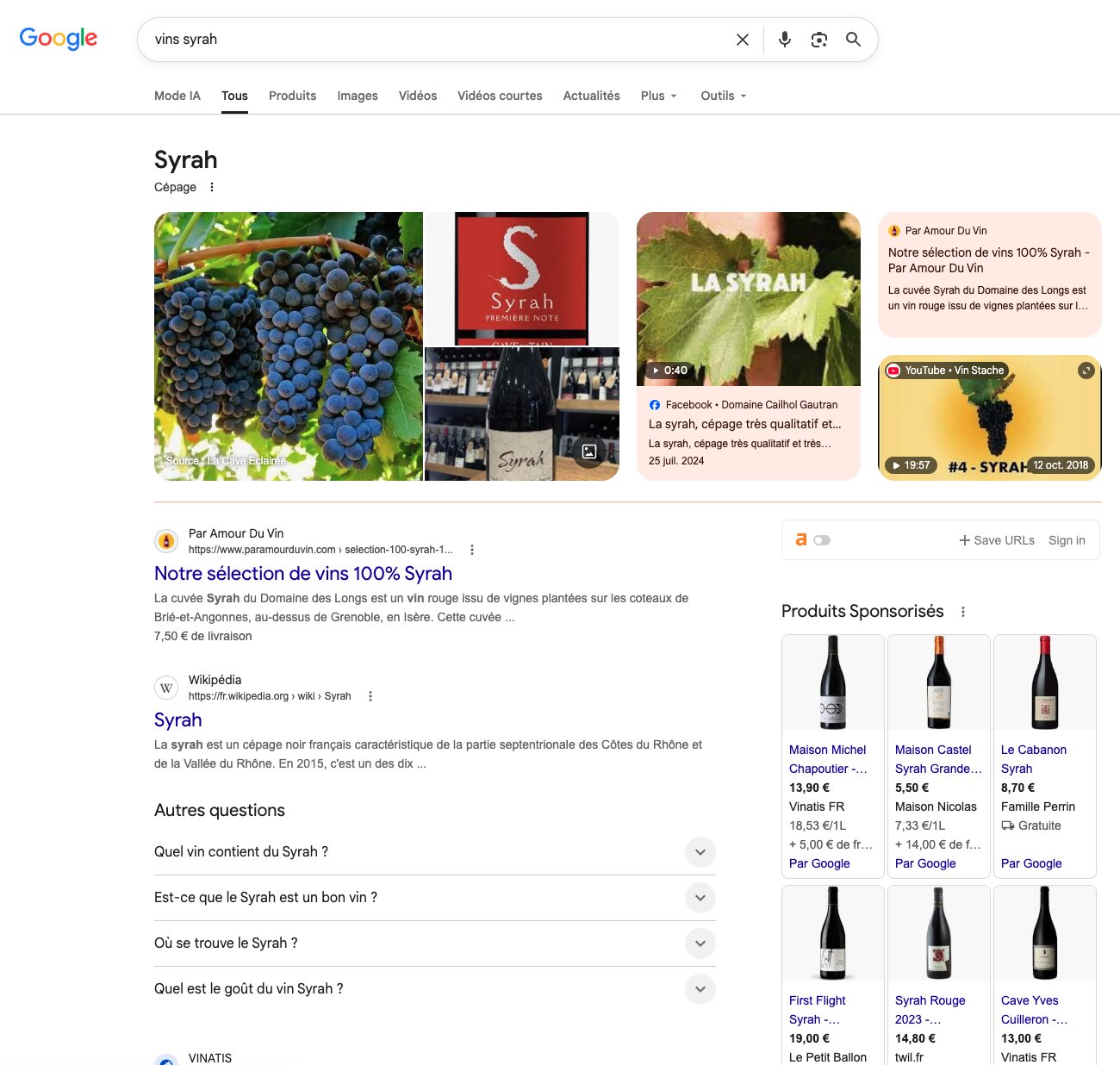Viewport: 1120px width, 1065px height.
Task: Click the Maison Castel Syrah bottle image
Action: (939, 682)
